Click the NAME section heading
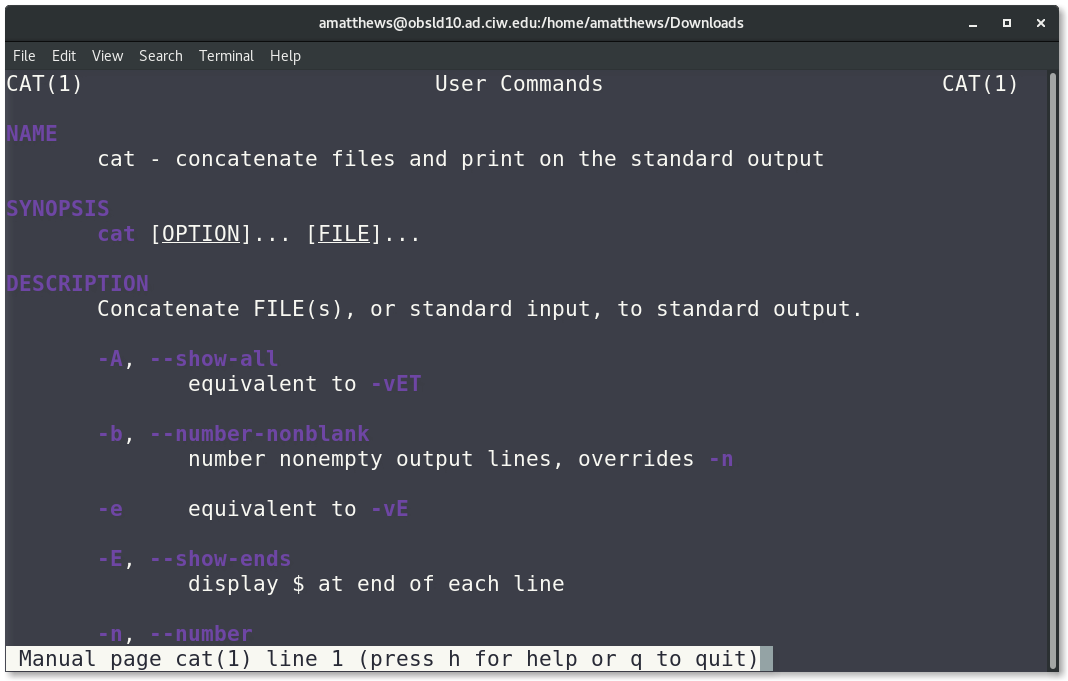The width and height of the screenshot is (1068, 681). [x=32, y=133]
